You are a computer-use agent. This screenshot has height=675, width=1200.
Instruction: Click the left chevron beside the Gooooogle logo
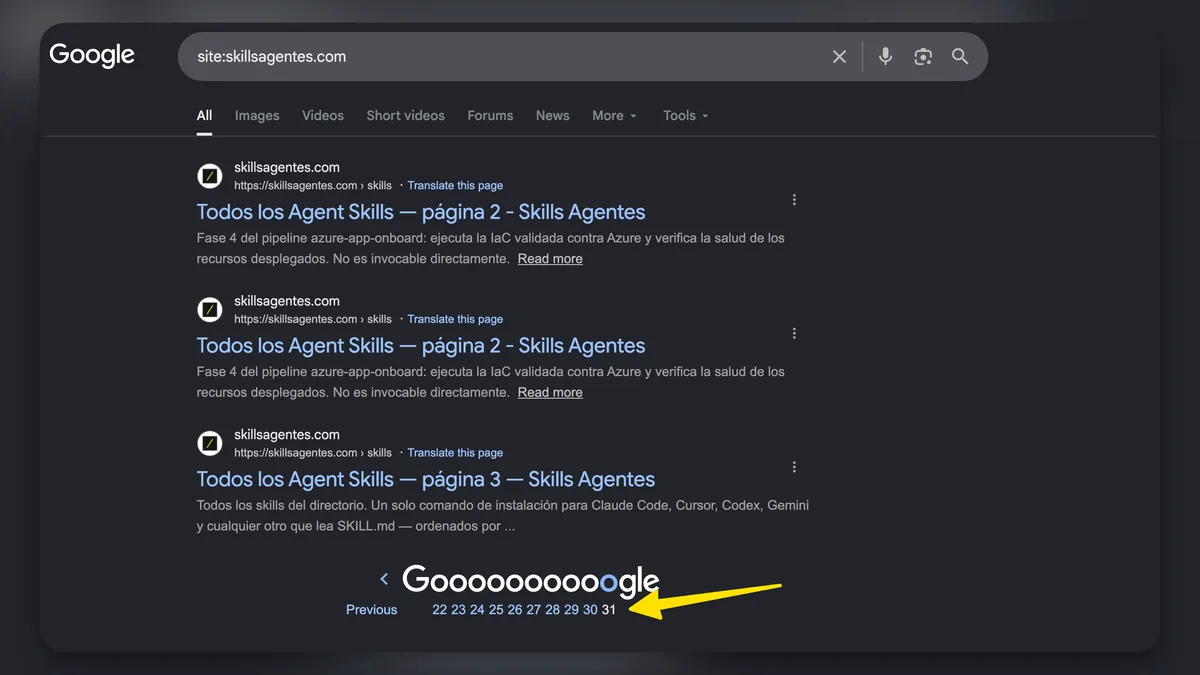(x=384, y=579)
